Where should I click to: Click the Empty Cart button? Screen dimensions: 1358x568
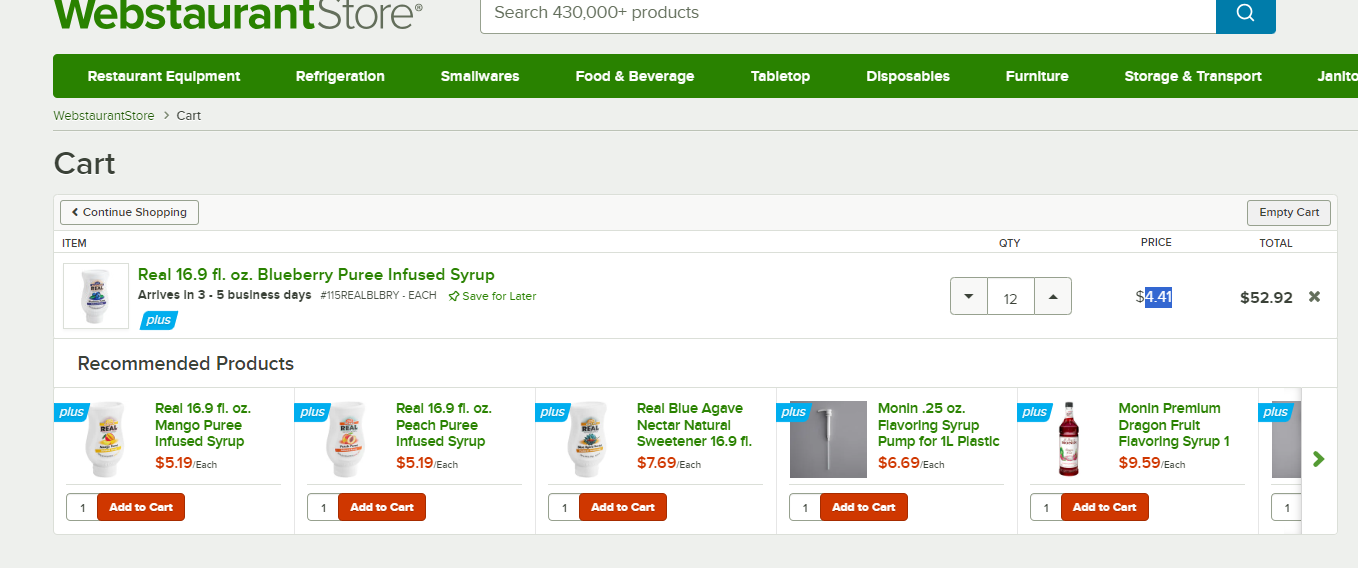[1289, 212]
